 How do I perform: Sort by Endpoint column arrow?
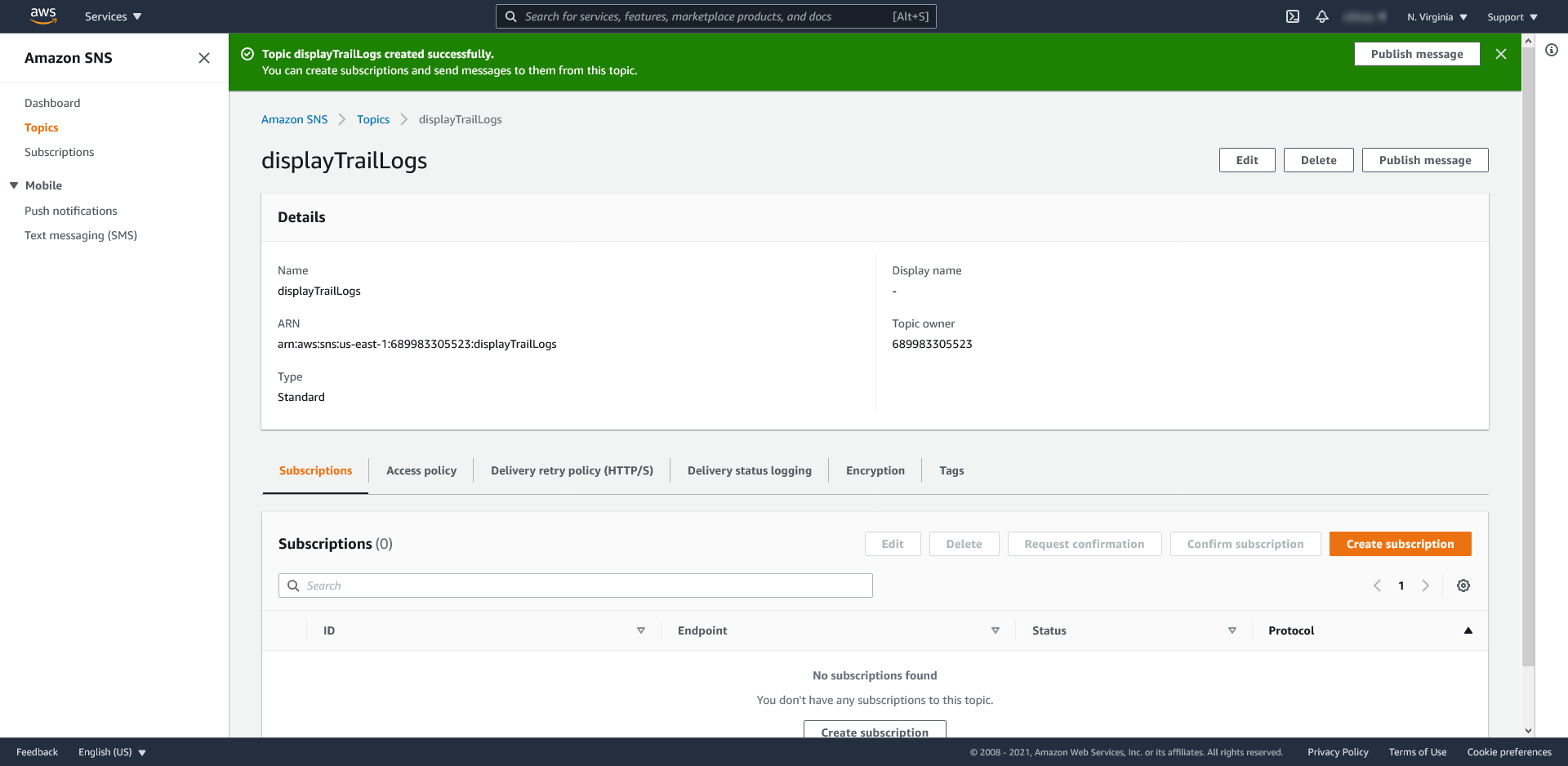996,630
